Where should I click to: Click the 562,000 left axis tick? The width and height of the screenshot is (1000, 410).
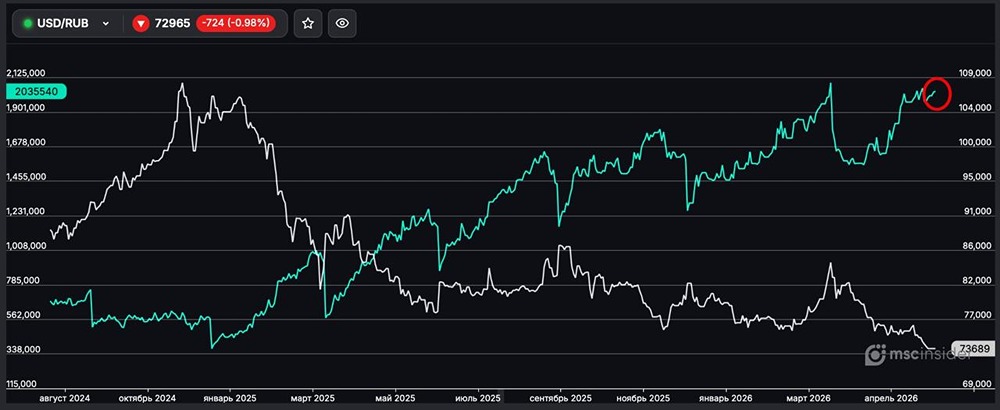[26, 315]
